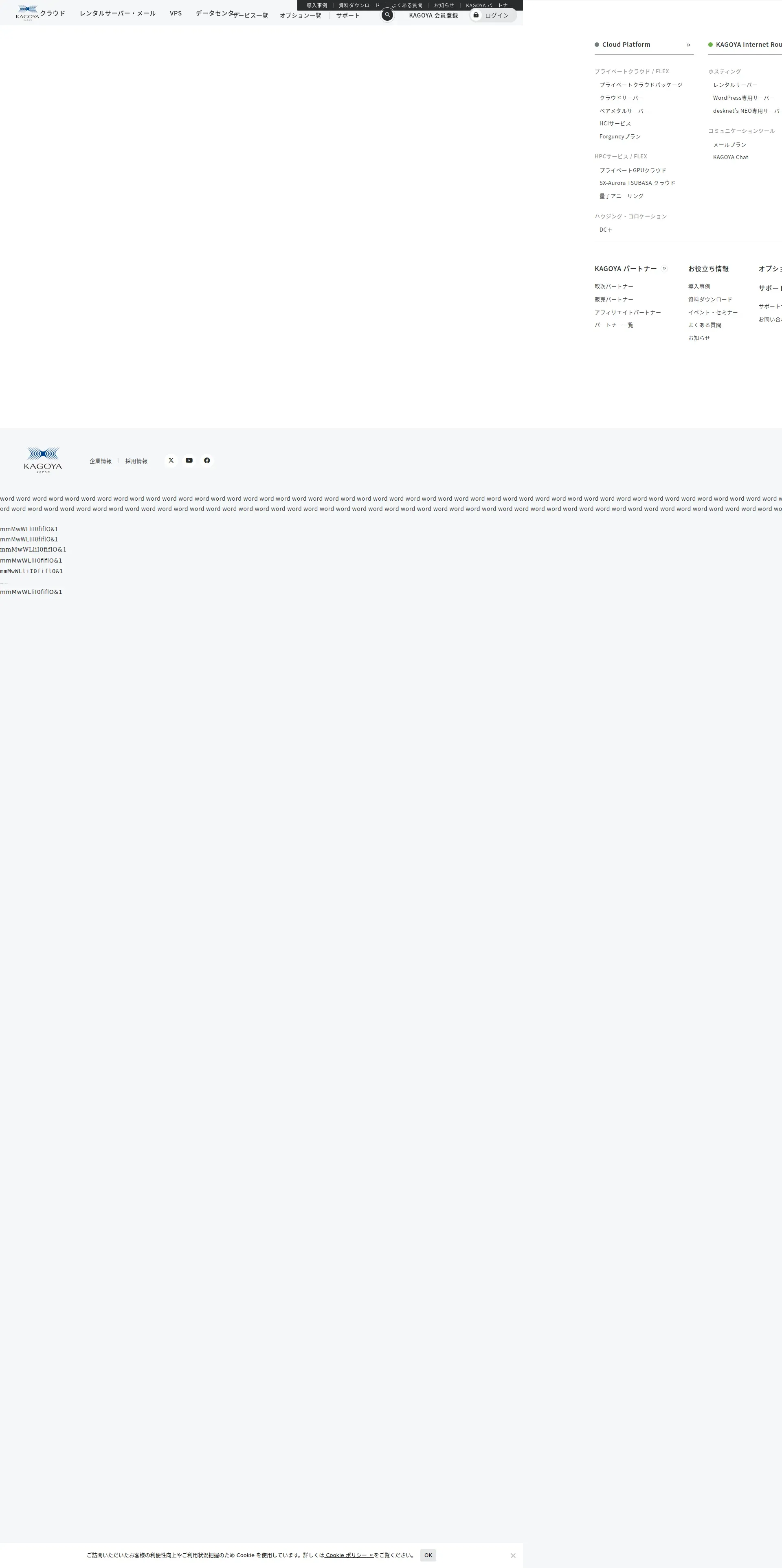Click the search magnifier icon
This screenshot has width=782, height=1568.
(387, 15)
